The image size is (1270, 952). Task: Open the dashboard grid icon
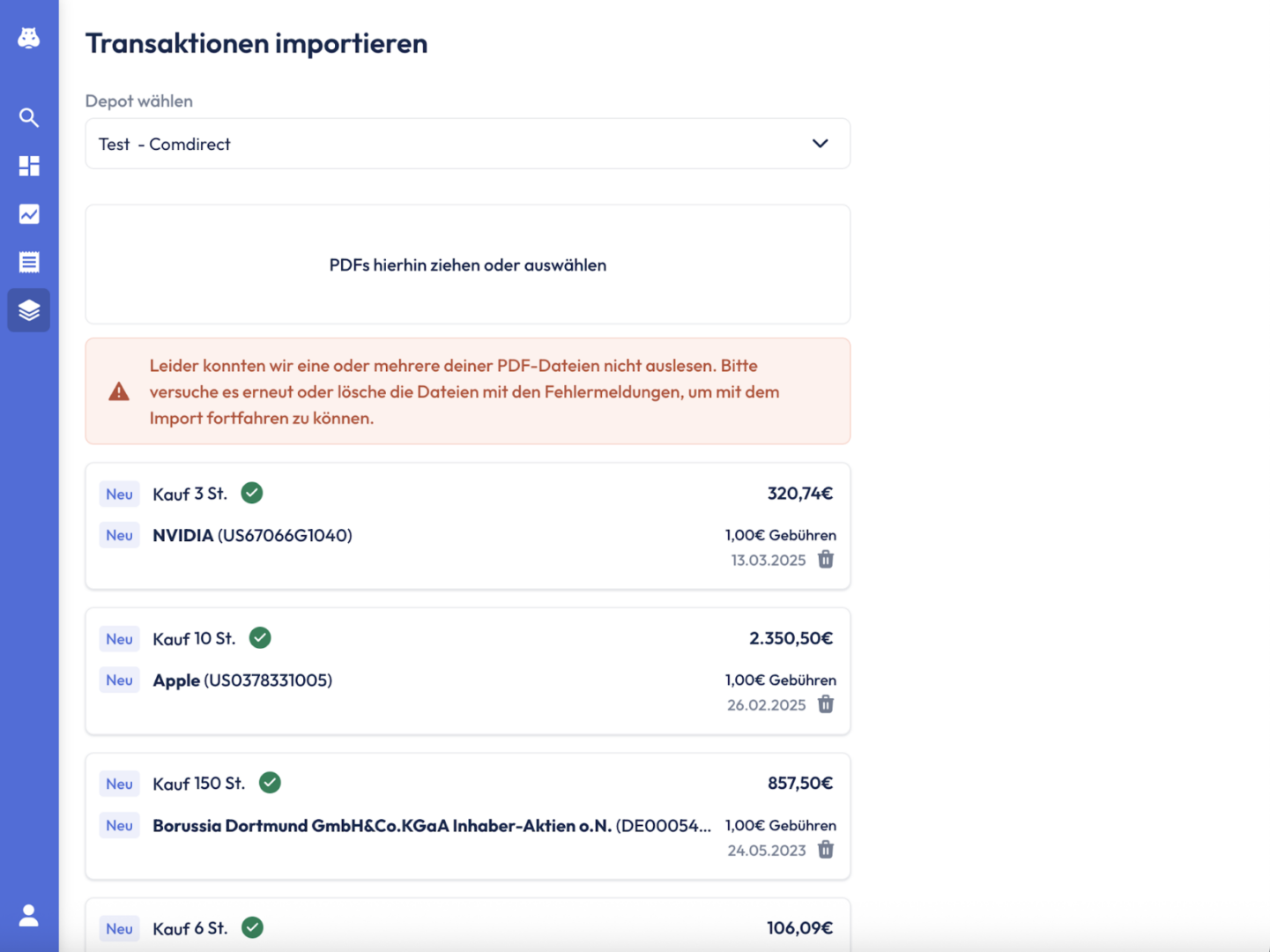pyautogui.click(x=29, y=166)
